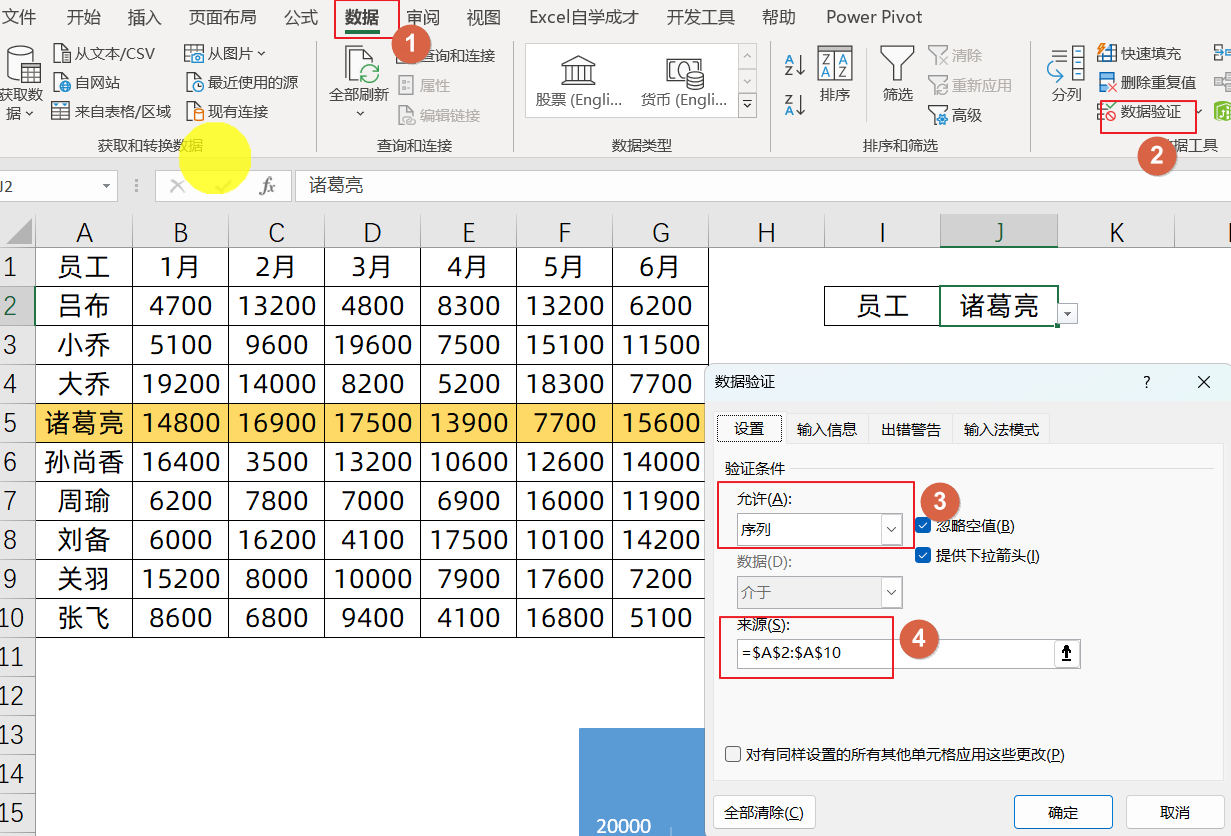Click Existing Connections (现有连接) icon

pyautogui.click(x=195, y=111)
